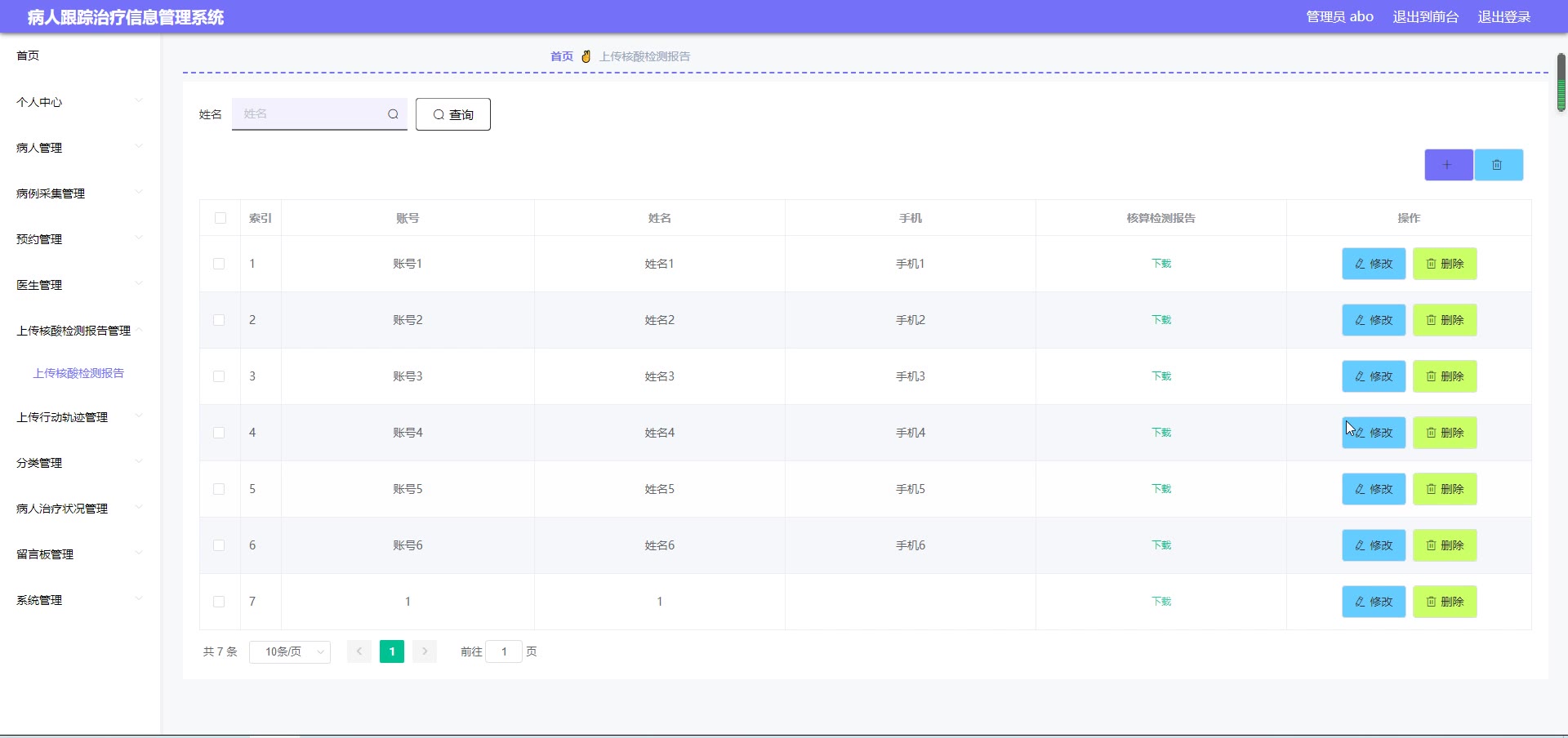Viewport: 1568px width, 738px height.
Task: Click 下载 link for row 账号3
Action: 1161,376
